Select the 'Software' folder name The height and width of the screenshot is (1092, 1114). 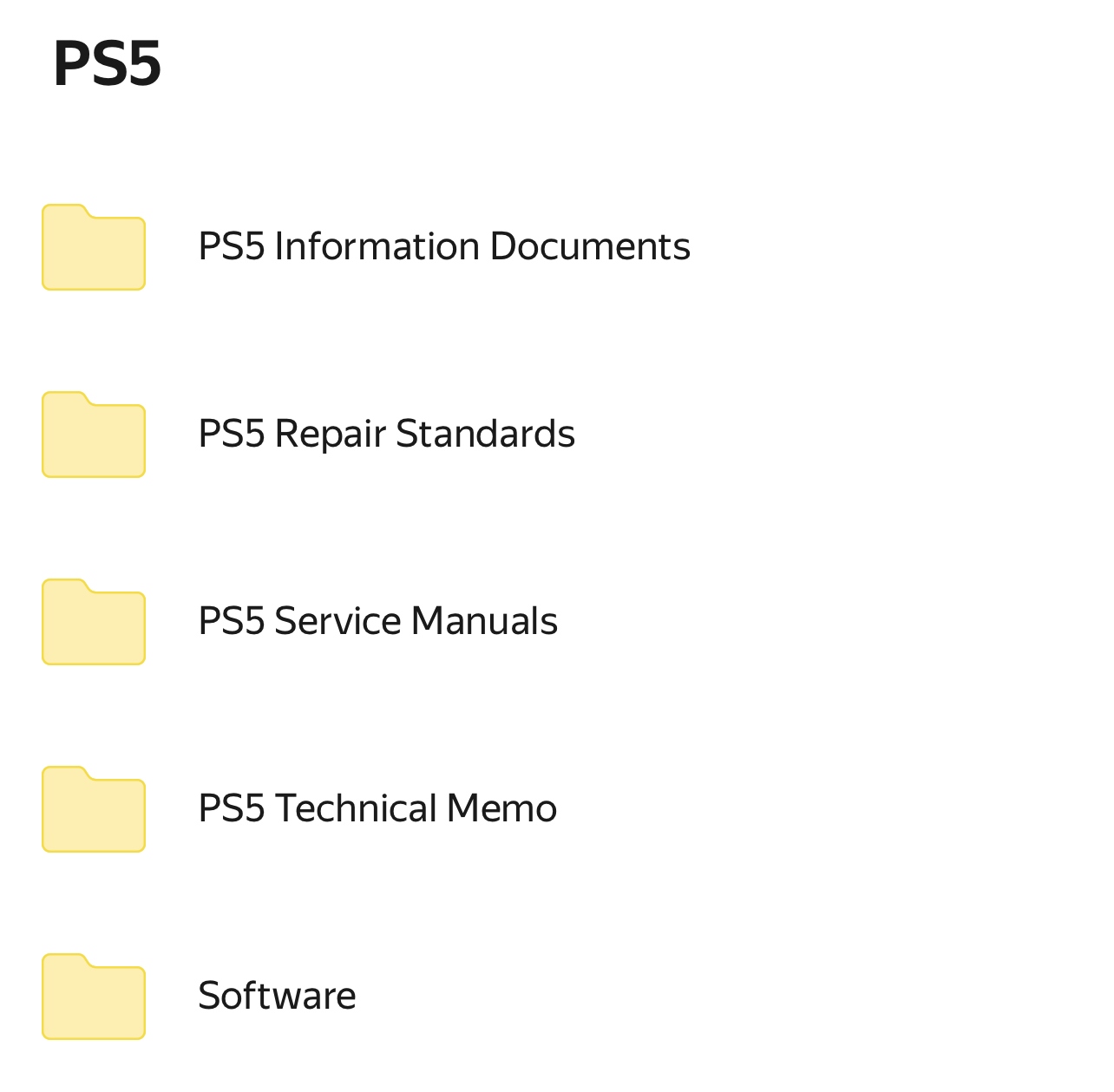[278, 996]
